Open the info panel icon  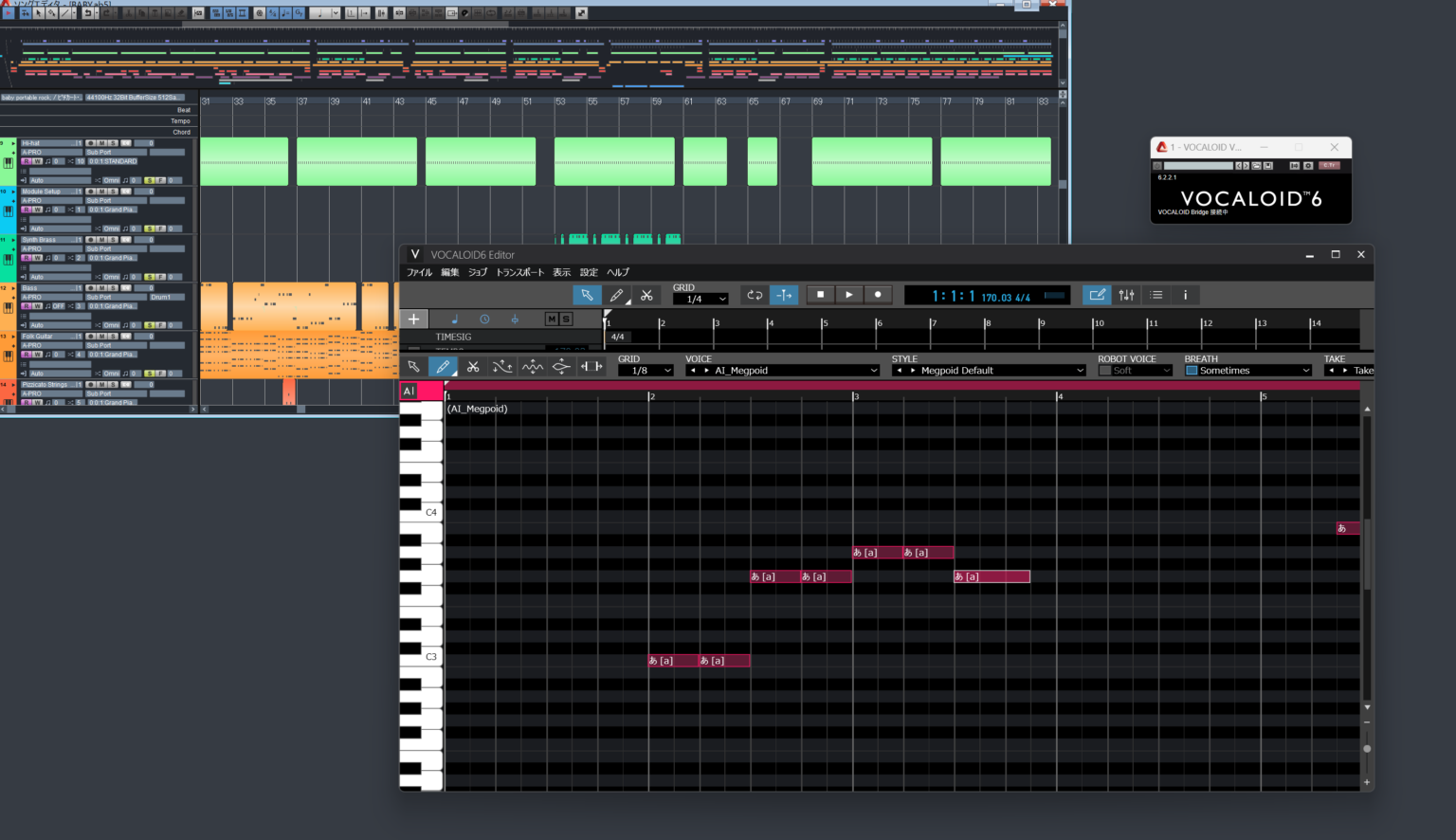(1185, 295)
